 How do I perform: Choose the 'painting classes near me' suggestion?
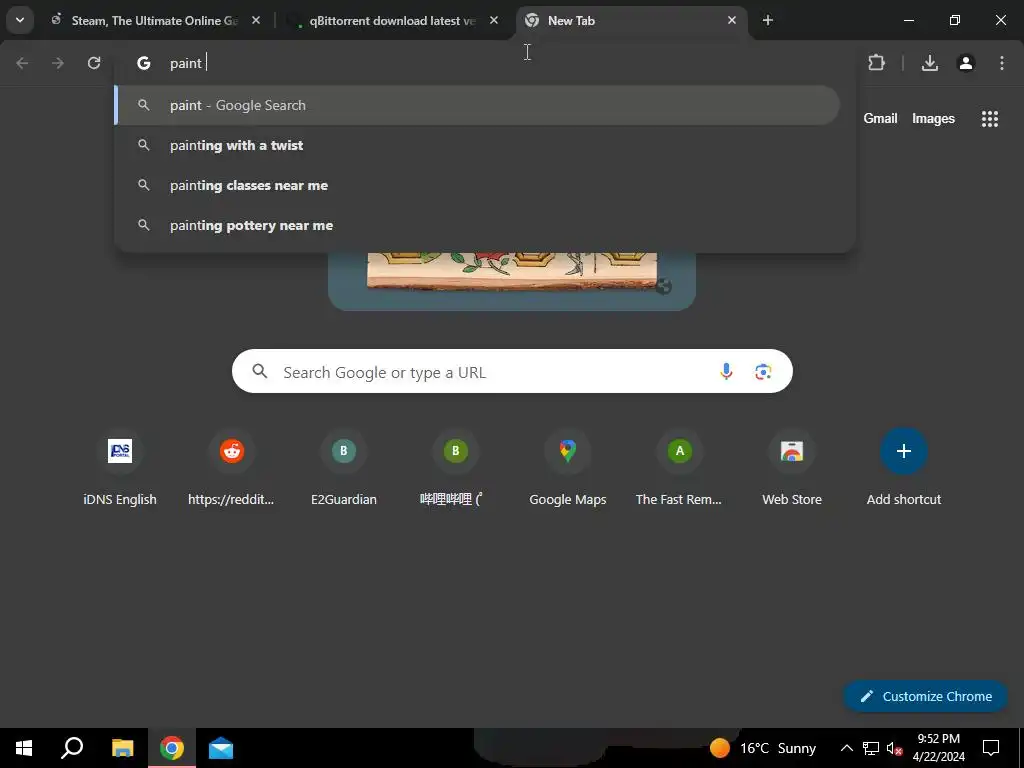[x=477, y=185]
